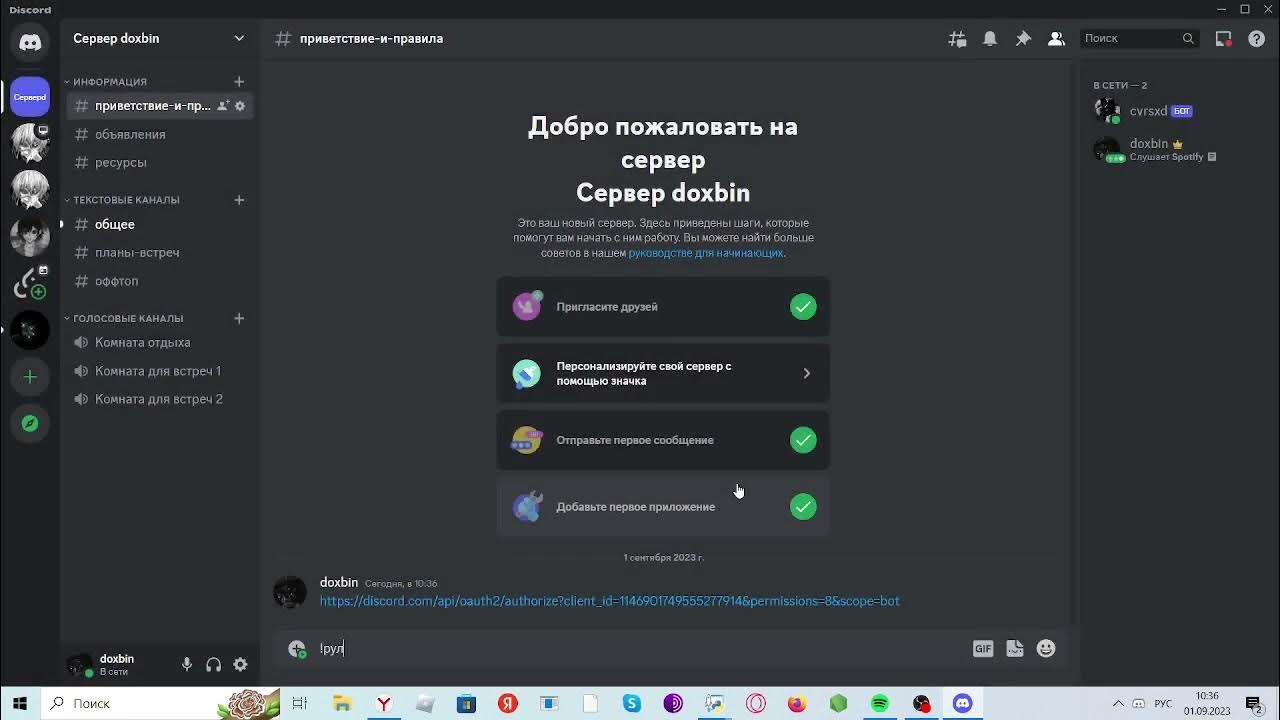The width and height of the screenshot is (1280, 720).
Task: Open the ресурсы channel
Action: point(160,162)
